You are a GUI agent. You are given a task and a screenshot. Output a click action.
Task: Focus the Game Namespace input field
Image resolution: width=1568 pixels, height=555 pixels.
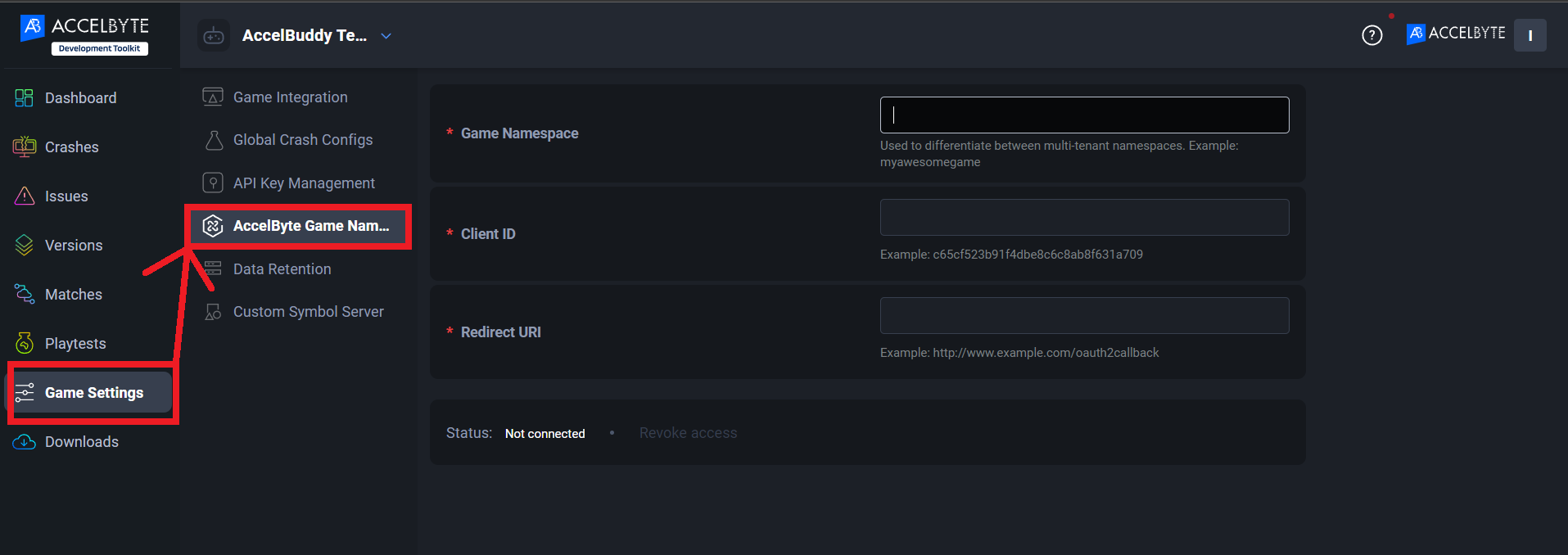tap(1084, 115)
